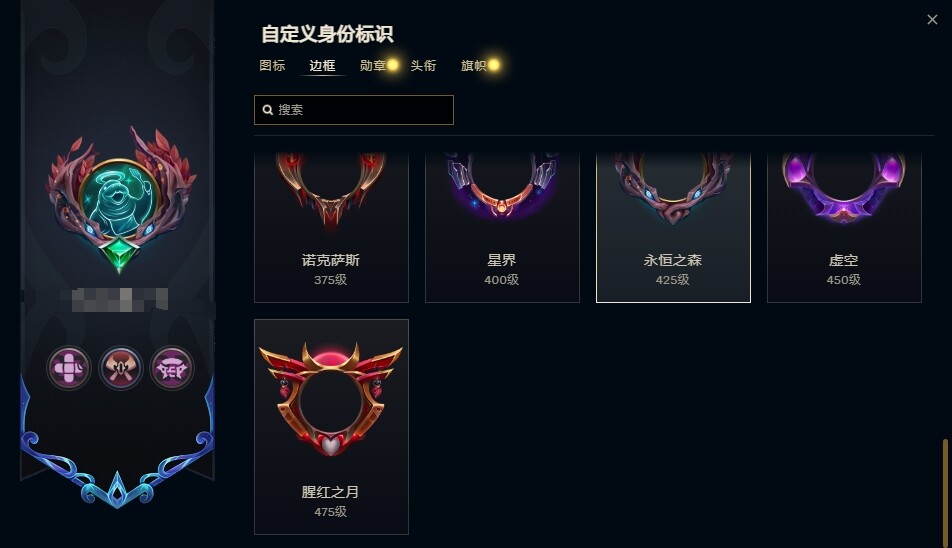Select the 腥红之月 475级 border
The image size is (952, 548).
tap(331, 427)
